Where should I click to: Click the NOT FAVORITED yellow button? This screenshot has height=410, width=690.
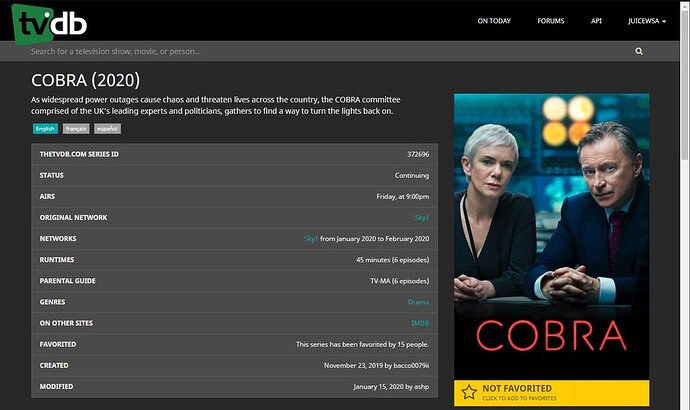click(551, 393)
